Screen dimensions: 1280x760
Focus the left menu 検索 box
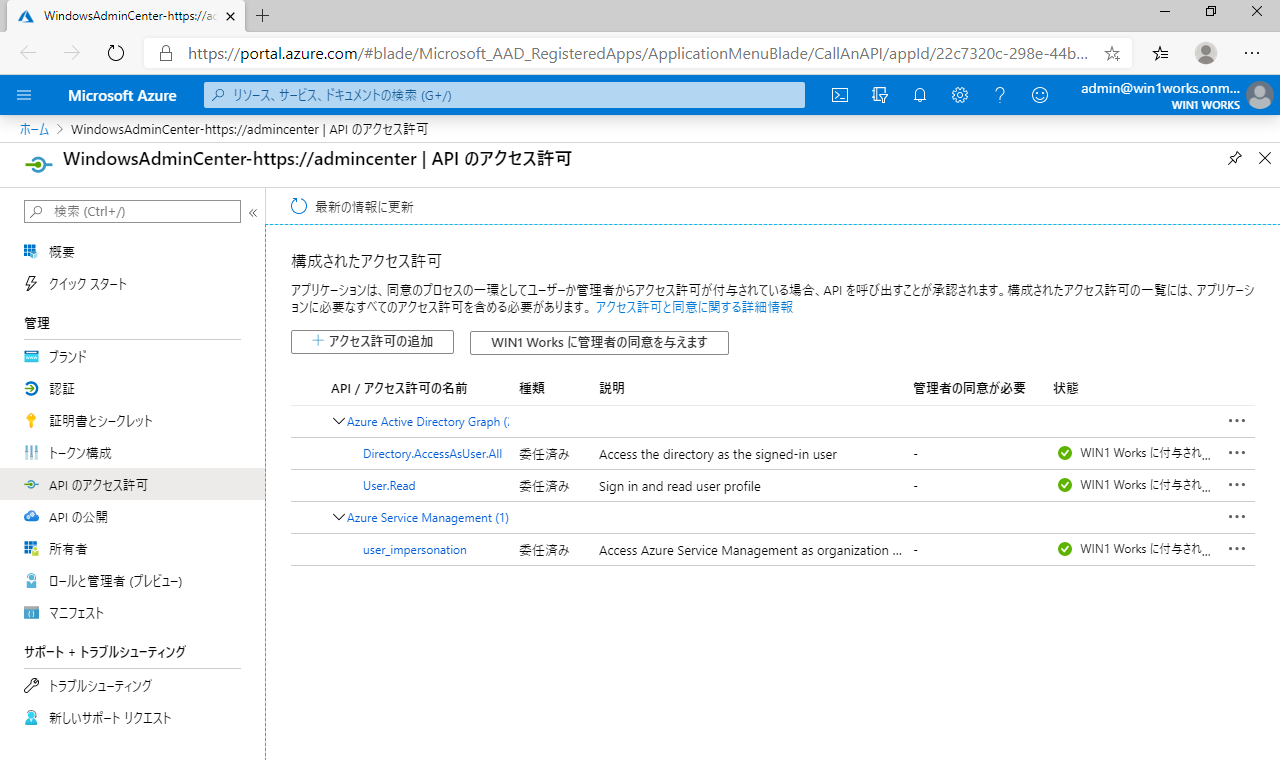click(132, 212)
